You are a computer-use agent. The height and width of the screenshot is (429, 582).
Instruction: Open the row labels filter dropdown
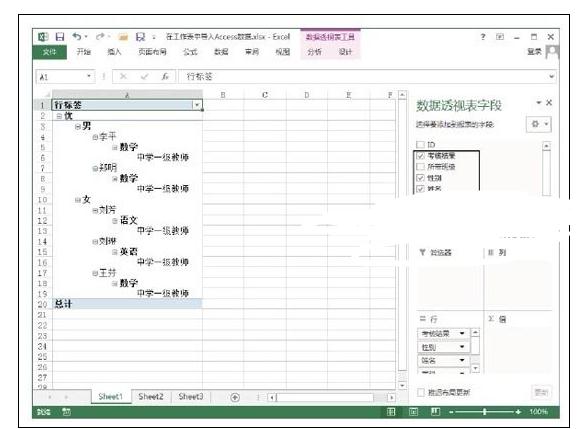[x=197, y=105]
